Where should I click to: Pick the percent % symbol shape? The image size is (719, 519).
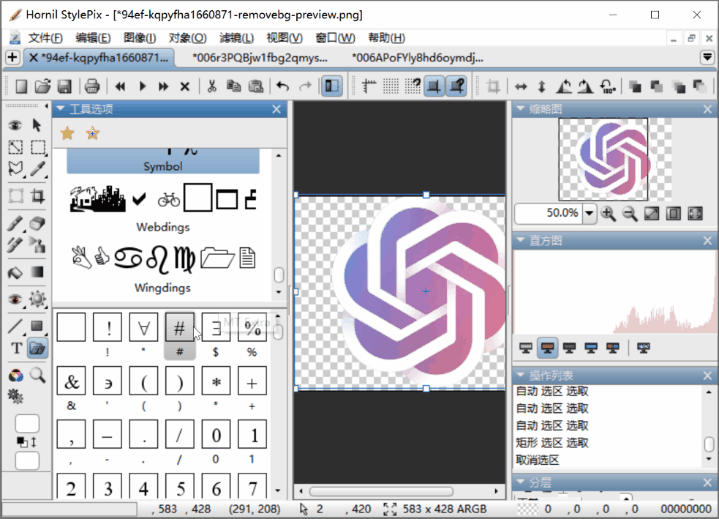[x=252, y=328]
